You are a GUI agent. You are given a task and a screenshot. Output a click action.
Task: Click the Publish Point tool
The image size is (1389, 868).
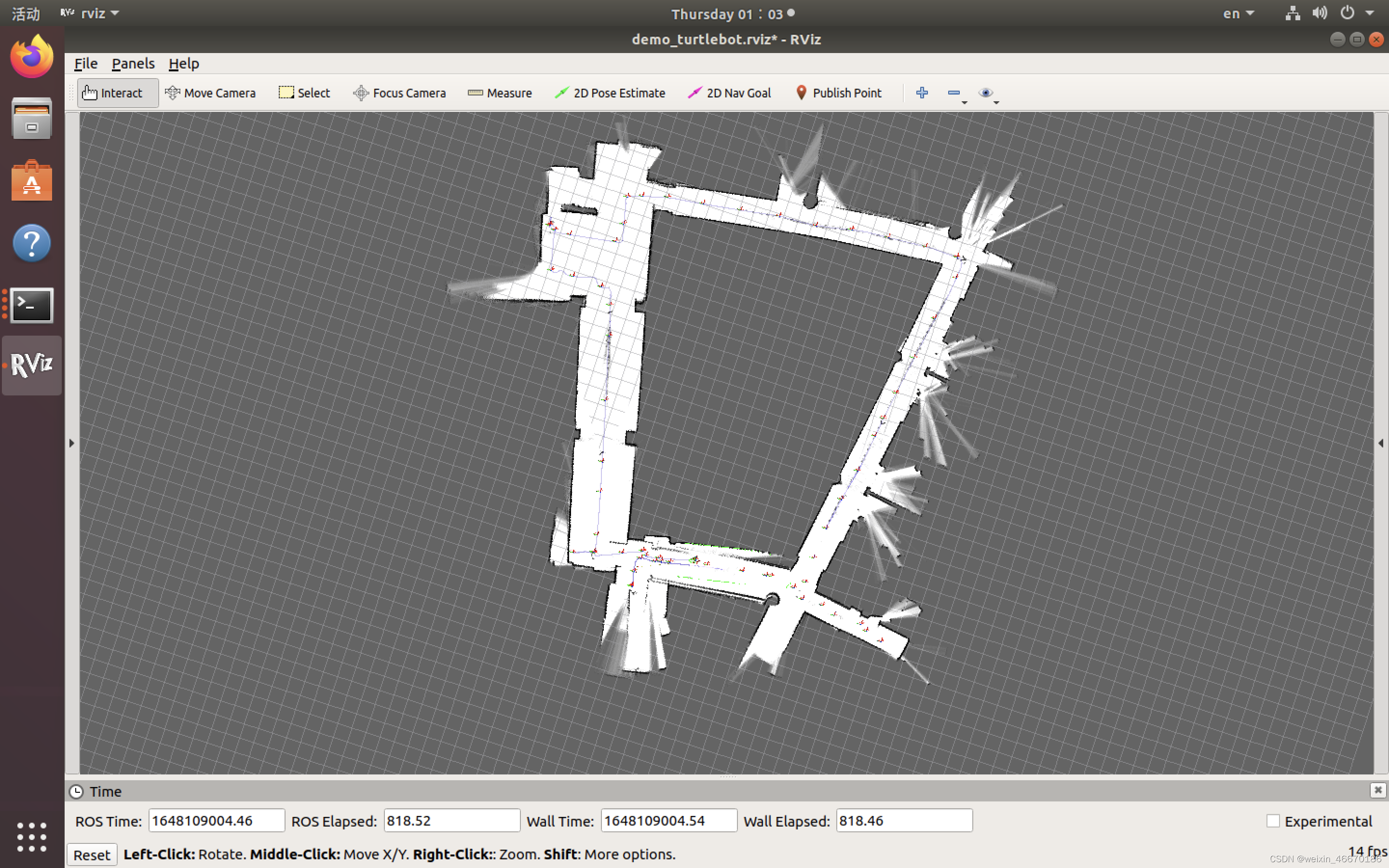point(839,93)
